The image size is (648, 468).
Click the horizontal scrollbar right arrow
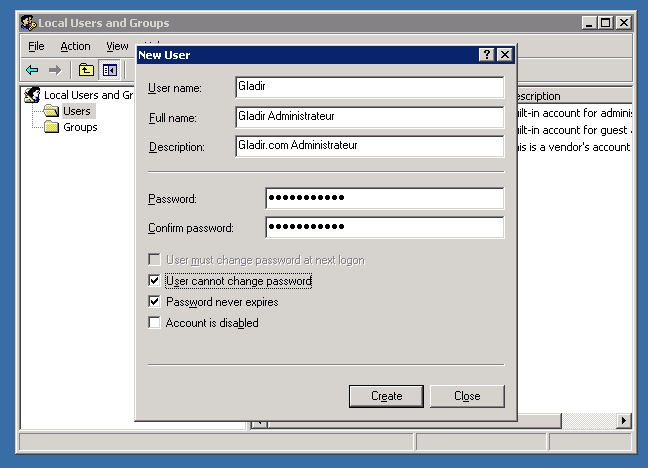[x=624, y=421]
